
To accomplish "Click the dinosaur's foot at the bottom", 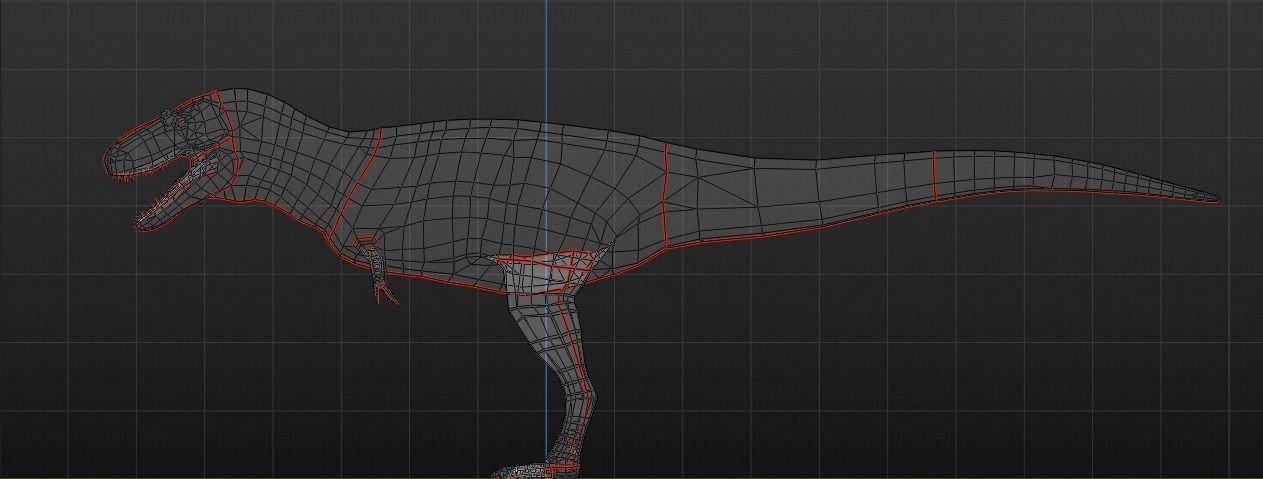I will (x=535, y=470).
